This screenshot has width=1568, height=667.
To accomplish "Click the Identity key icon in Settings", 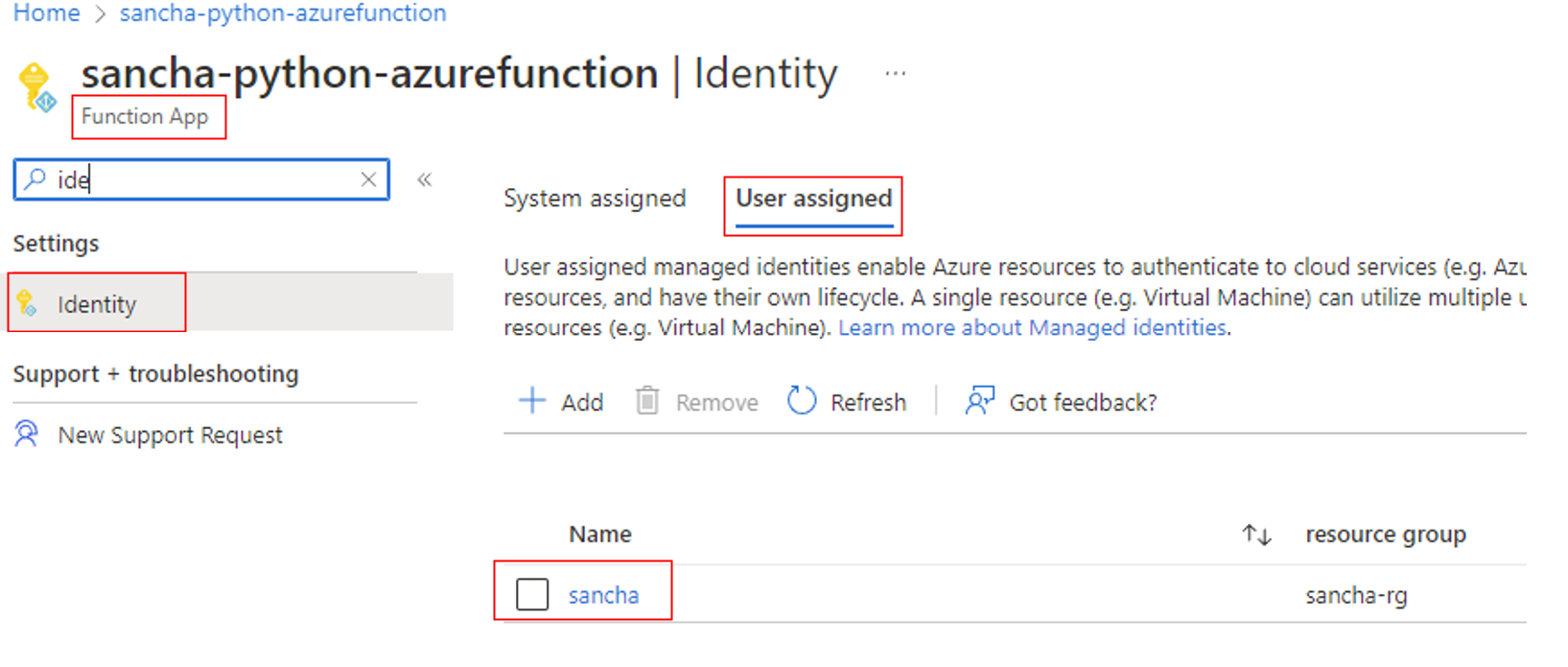I will point(27,304).
